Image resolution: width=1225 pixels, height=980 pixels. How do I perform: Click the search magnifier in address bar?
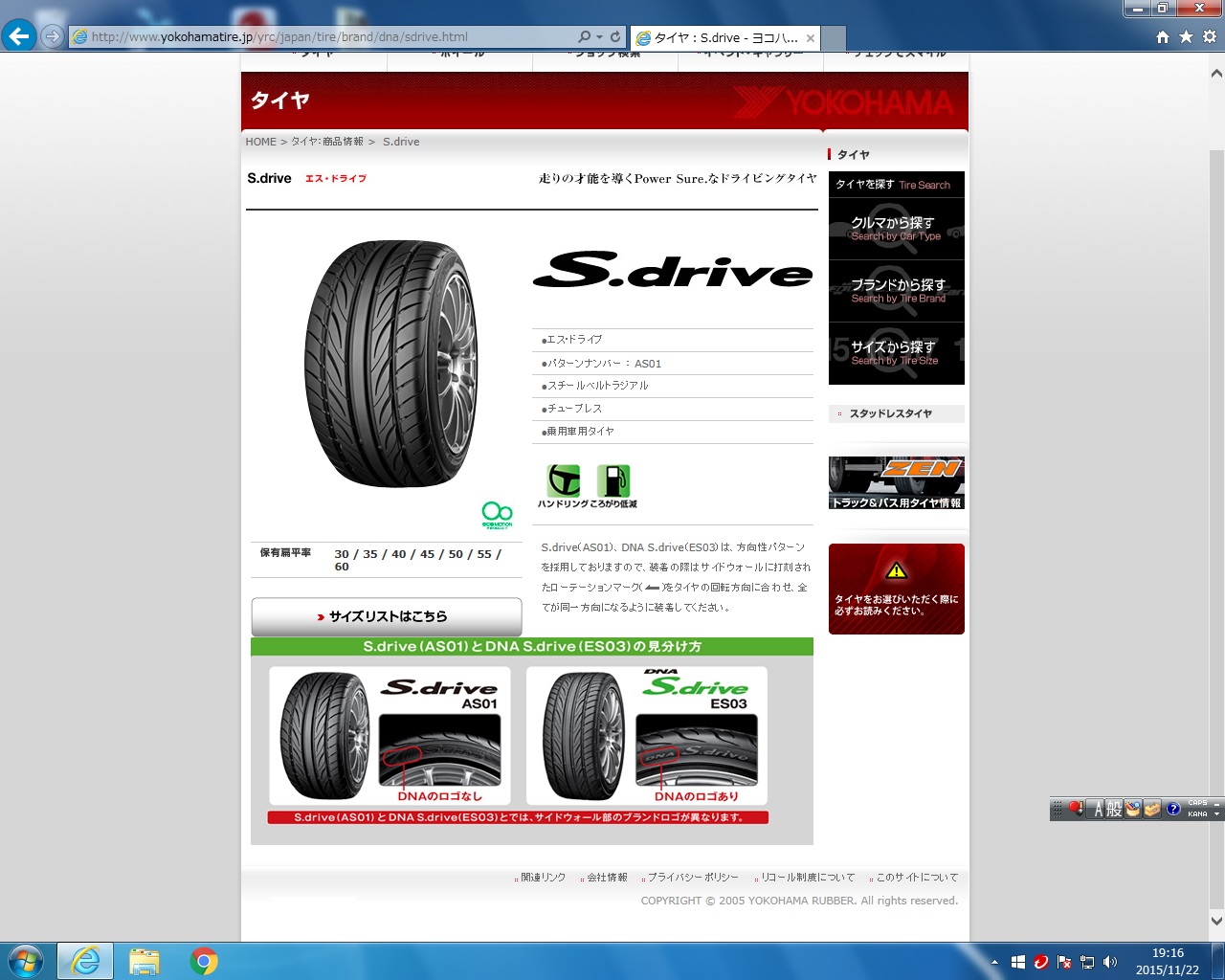pos(585,36)
